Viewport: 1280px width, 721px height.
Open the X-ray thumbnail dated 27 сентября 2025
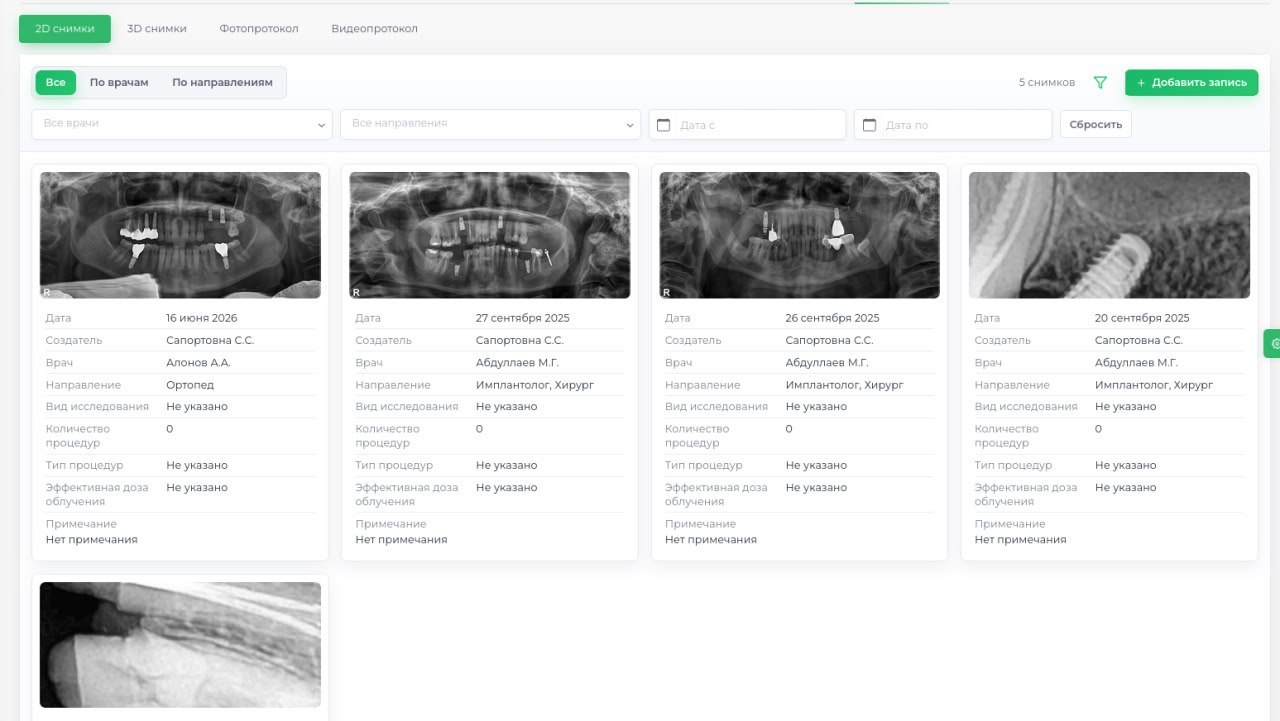point(490,235)
